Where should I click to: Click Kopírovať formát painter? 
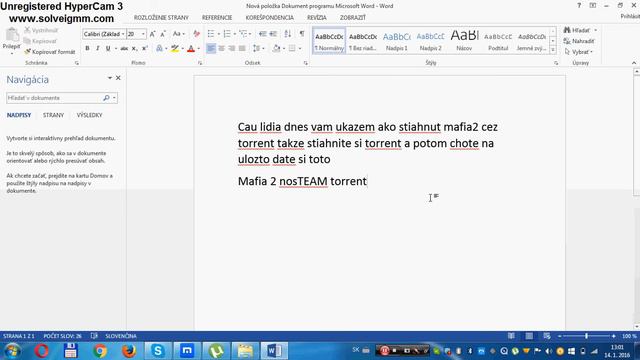(50, 52)
